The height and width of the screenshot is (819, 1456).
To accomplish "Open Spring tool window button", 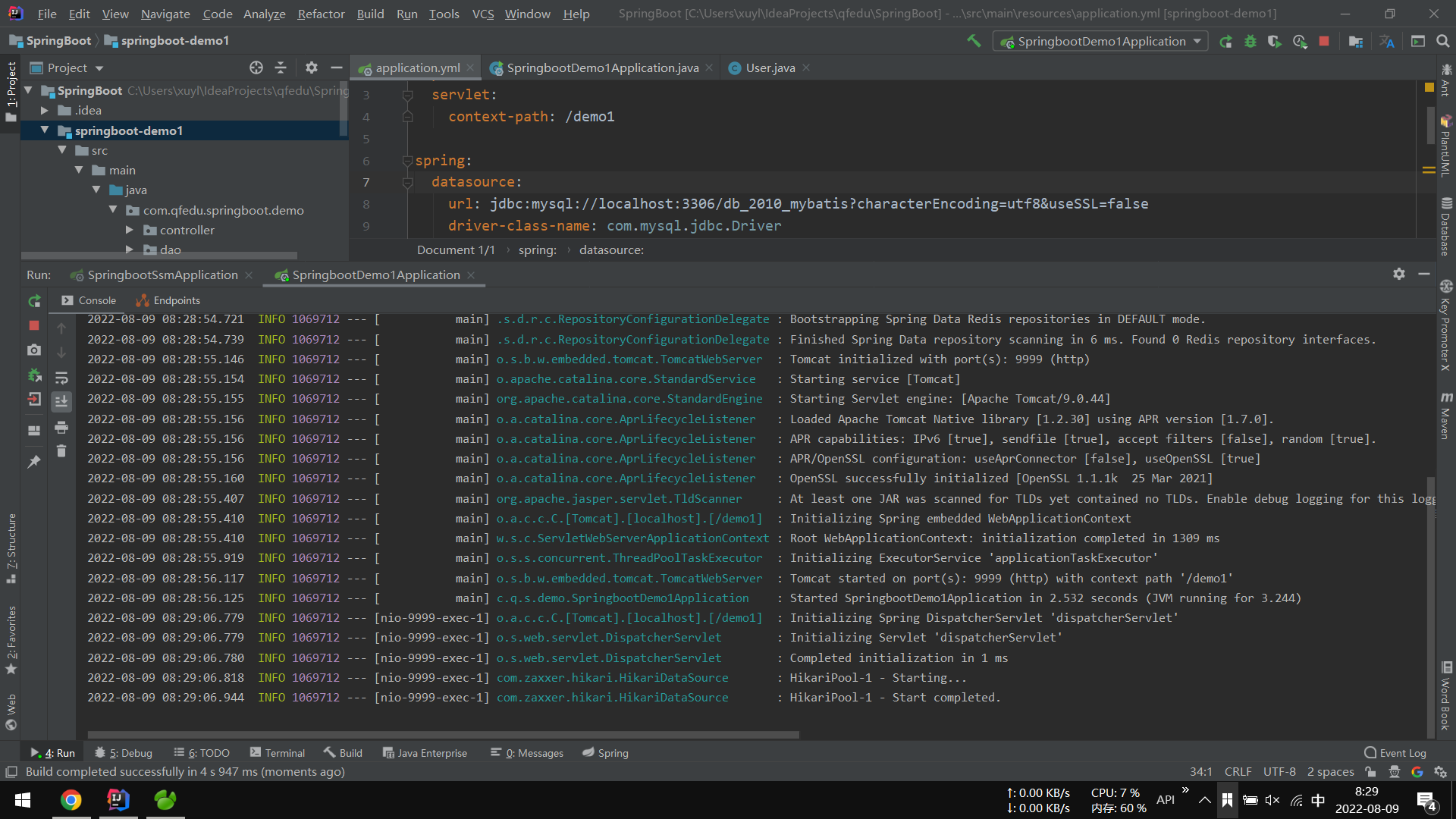I will 605,753.
